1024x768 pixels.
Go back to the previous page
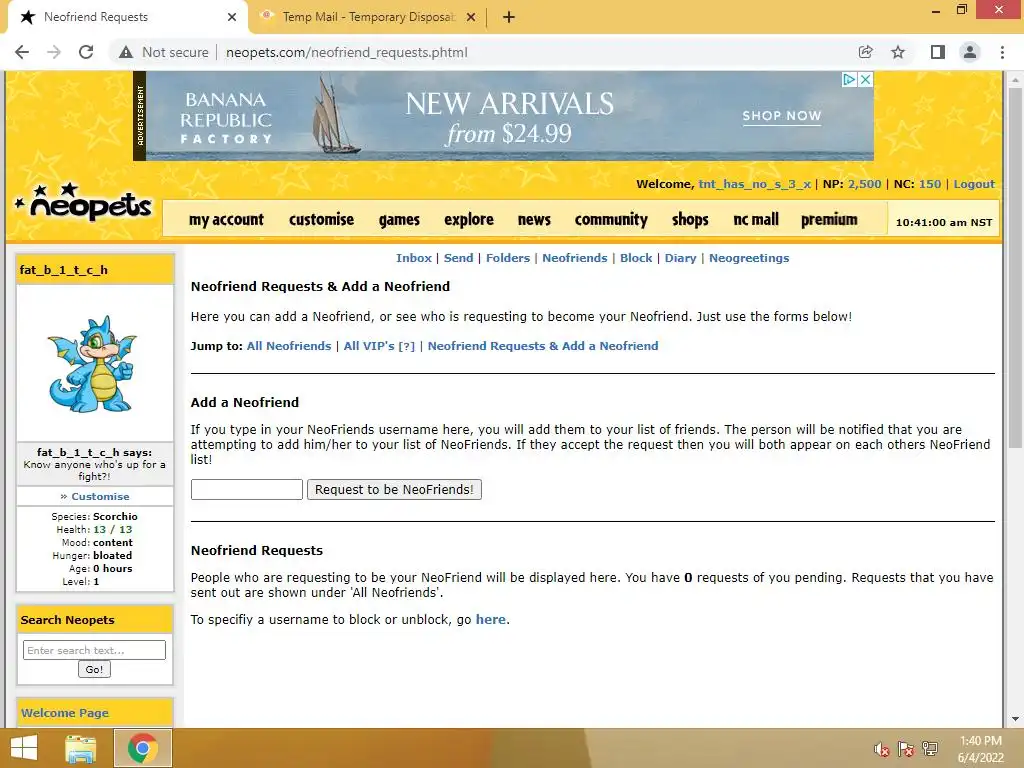click(x=22, y=52)
